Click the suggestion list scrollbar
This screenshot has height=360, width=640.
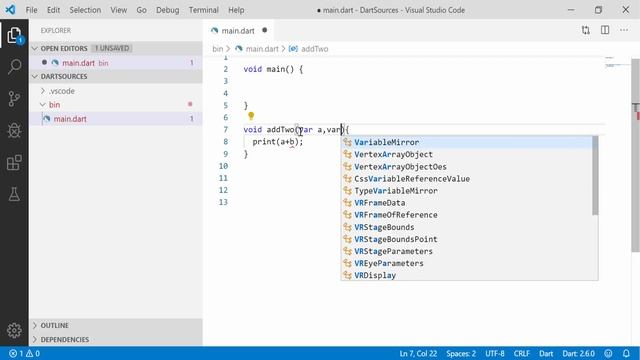tap(595, 176)
